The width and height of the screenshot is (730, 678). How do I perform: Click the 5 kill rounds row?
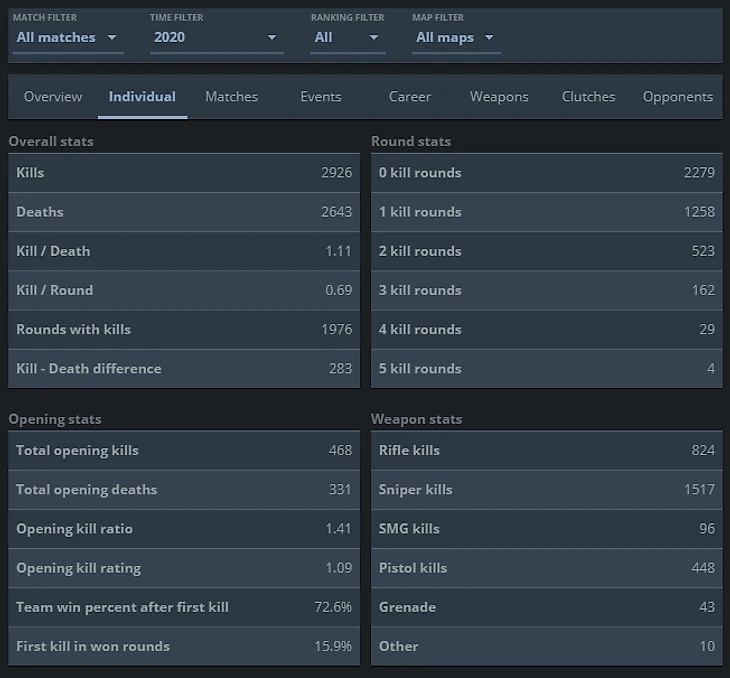coord(546,369)
